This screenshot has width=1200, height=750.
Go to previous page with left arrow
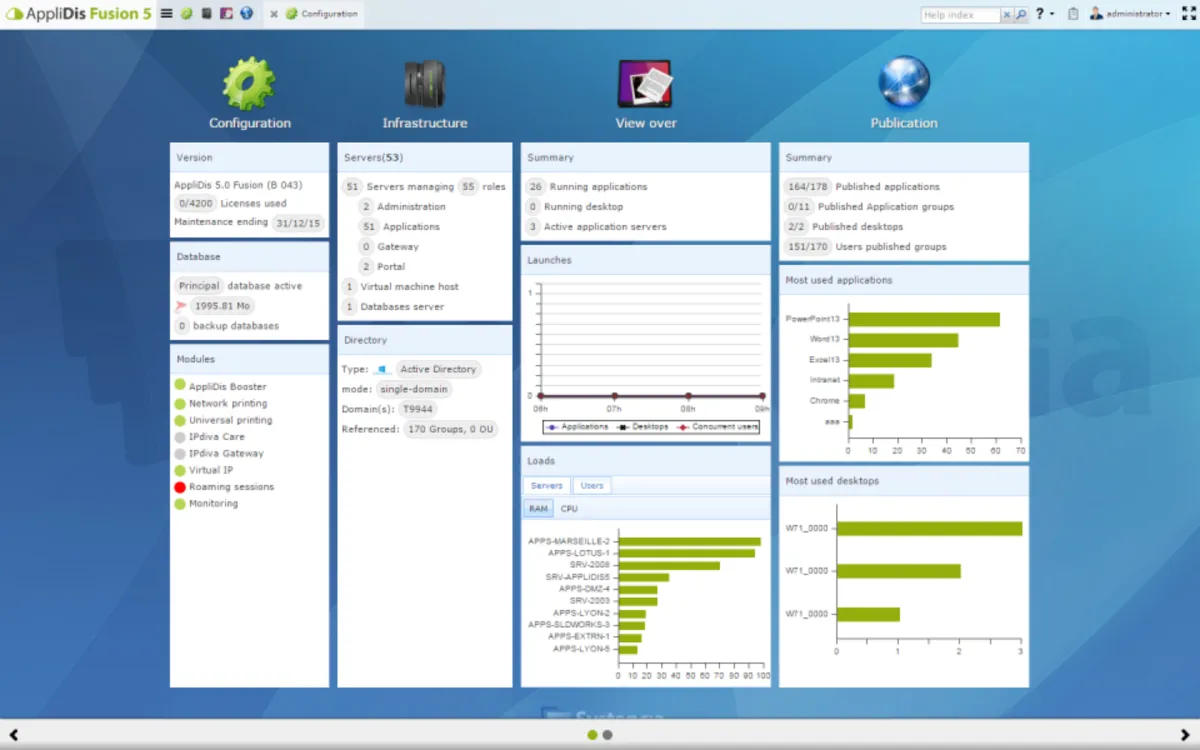click(14, 735)
